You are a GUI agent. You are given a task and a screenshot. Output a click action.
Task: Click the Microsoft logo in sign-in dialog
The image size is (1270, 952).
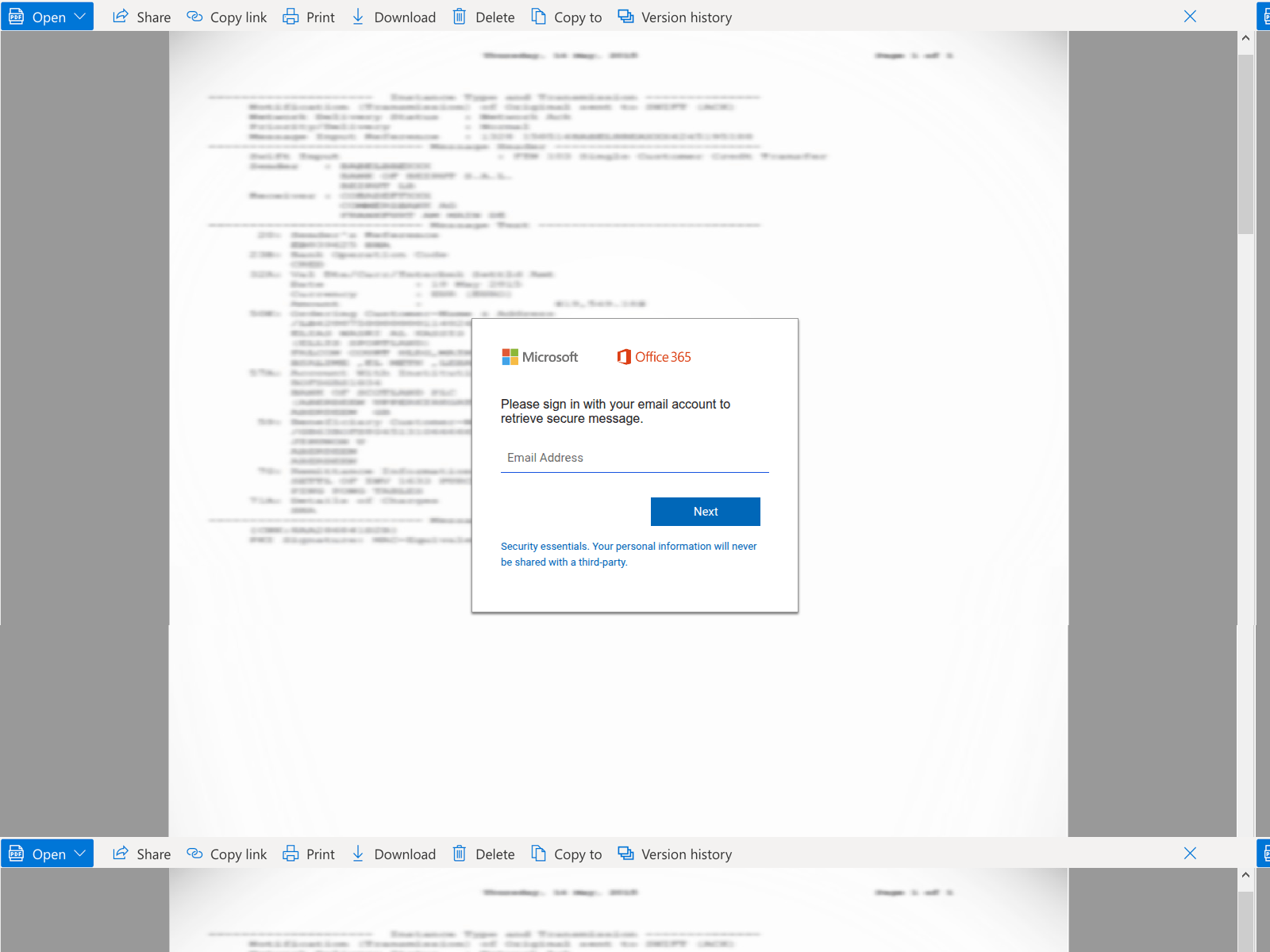[x=540, y=357]
